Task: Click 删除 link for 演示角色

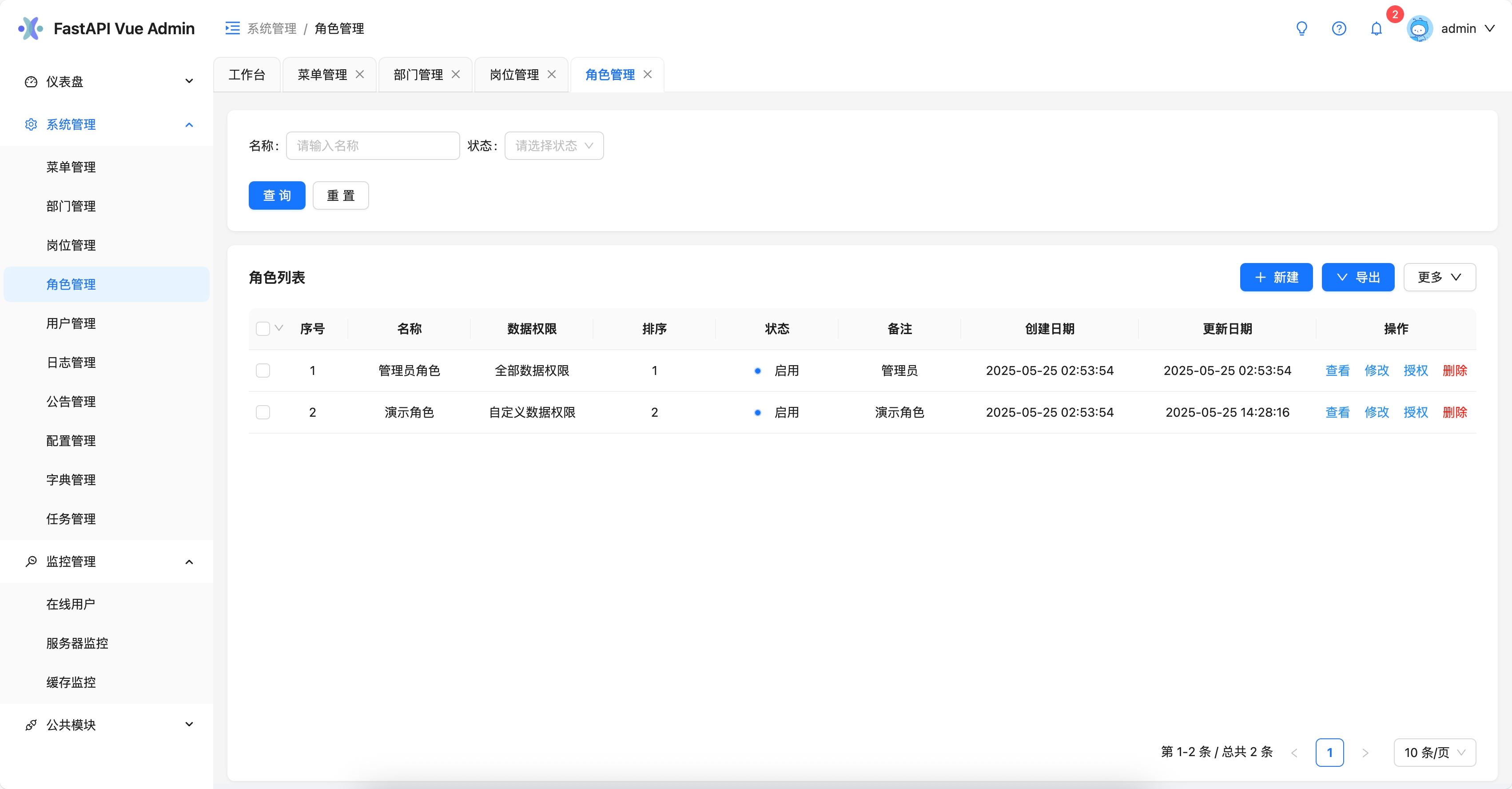Action: (1454, 412)
